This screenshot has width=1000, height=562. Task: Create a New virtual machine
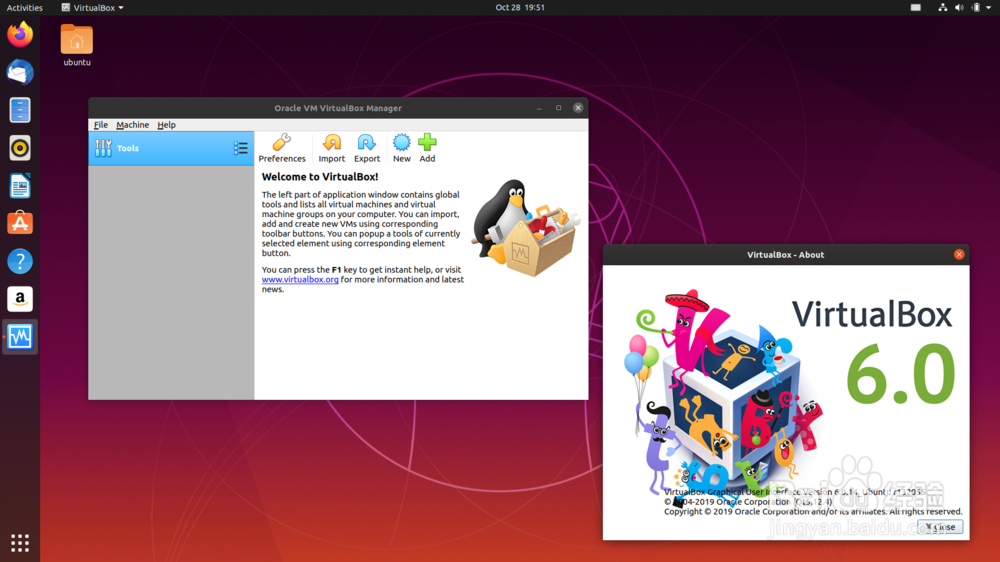click(x=402, y=148)
